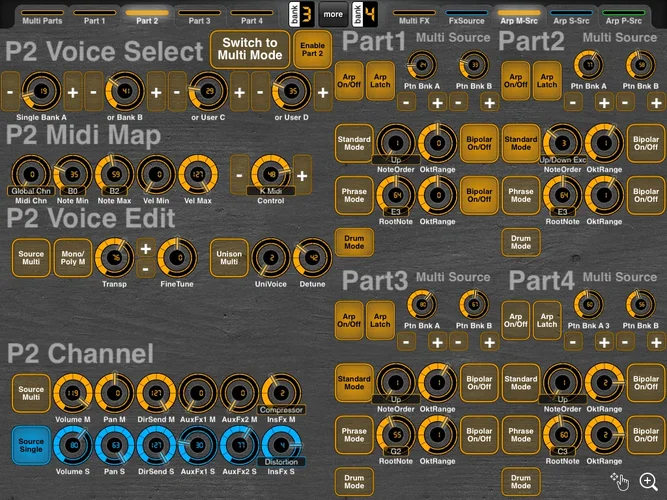The image size is (667, 500).
Task: Toggle Part2 Arp Latch
Action: (545, 80)
